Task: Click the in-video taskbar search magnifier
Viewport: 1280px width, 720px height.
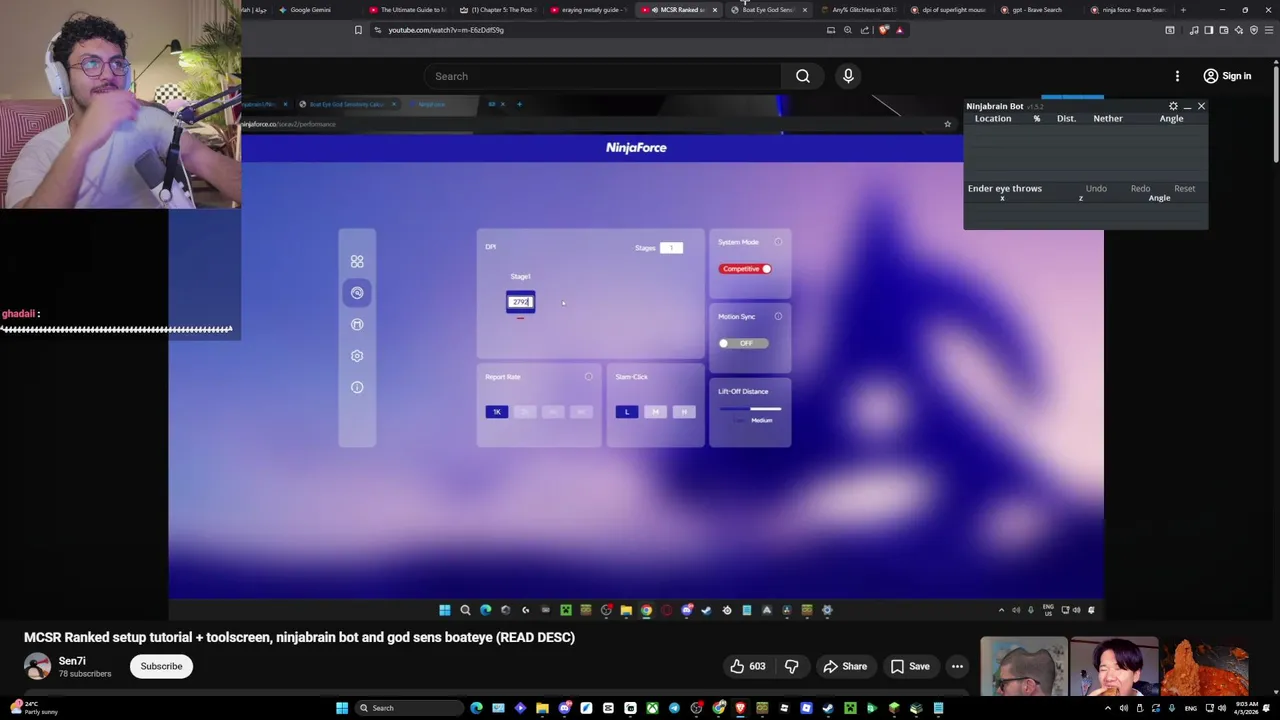Action: pos(465,610)
